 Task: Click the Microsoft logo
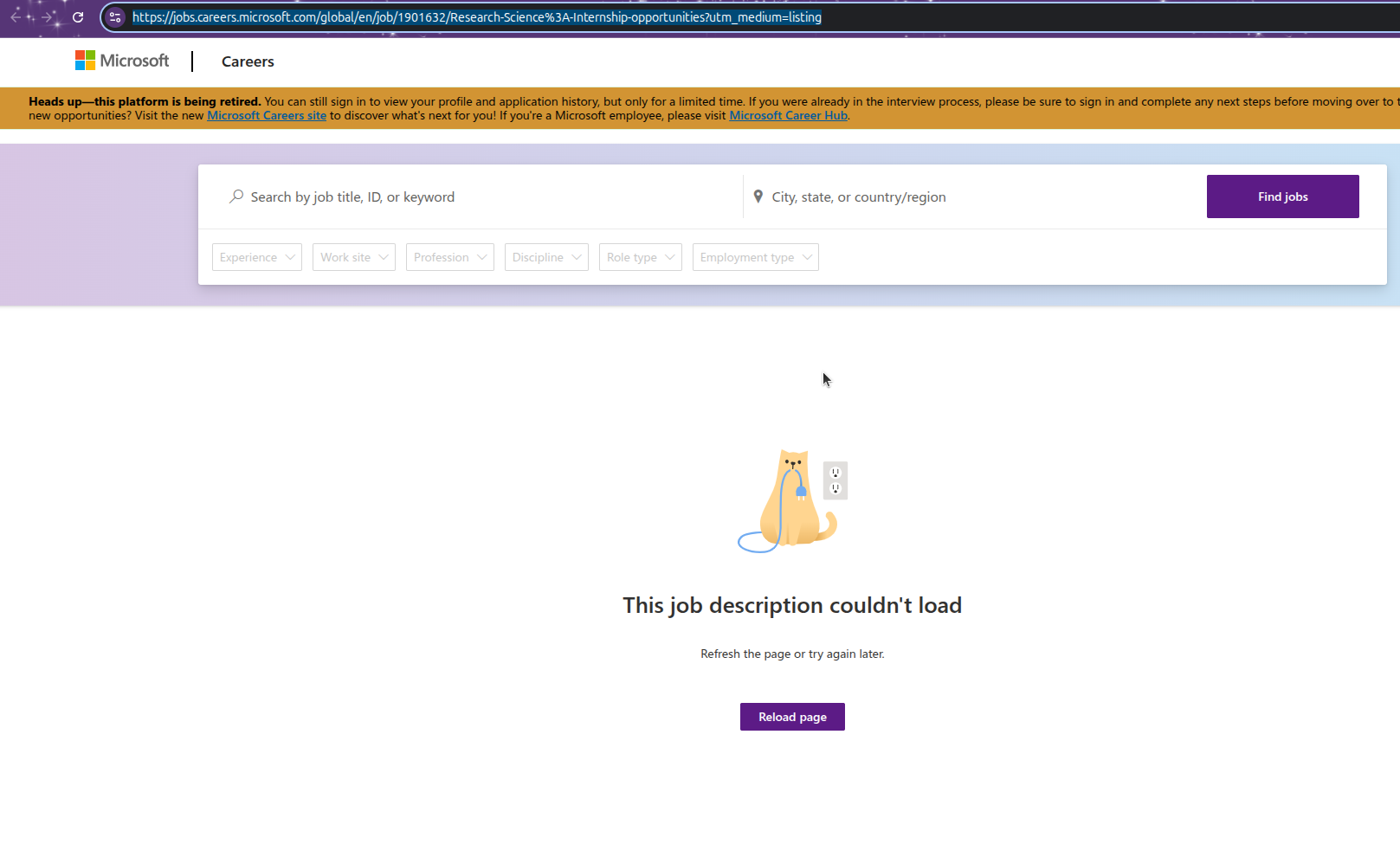point(122,61)
